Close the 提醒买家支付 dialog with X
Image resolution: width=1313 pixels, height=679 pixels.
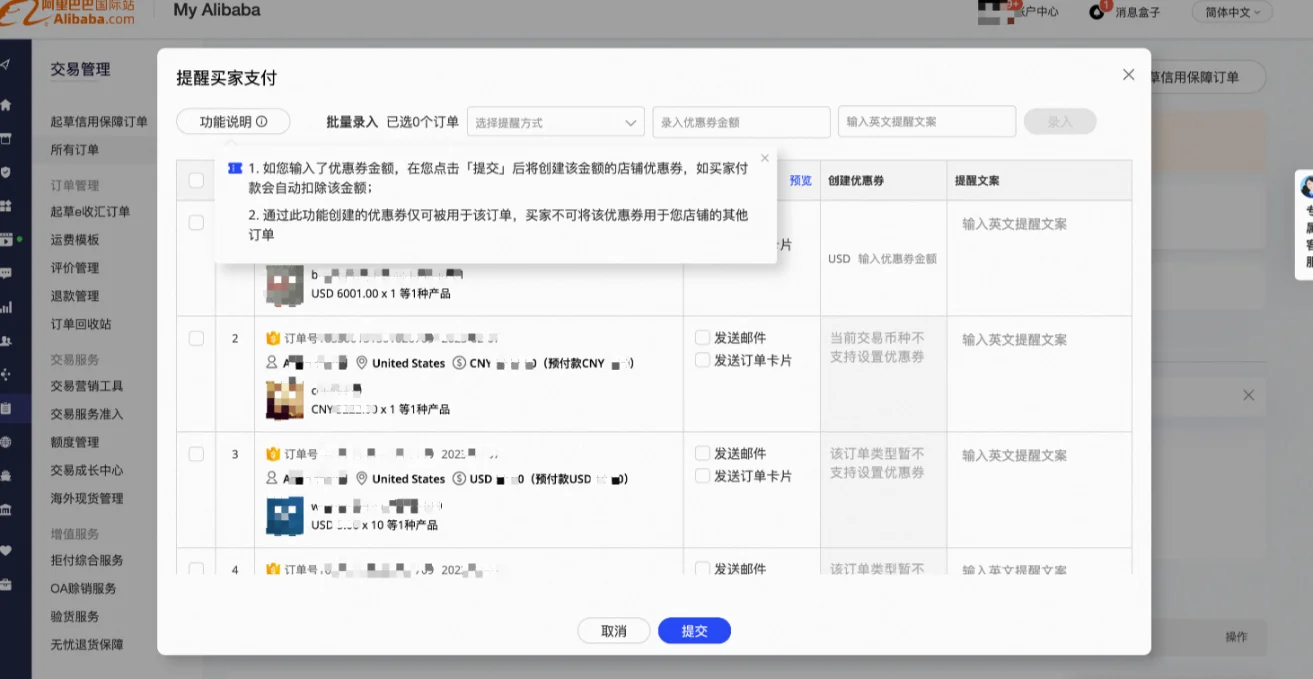coord(1128,75)
